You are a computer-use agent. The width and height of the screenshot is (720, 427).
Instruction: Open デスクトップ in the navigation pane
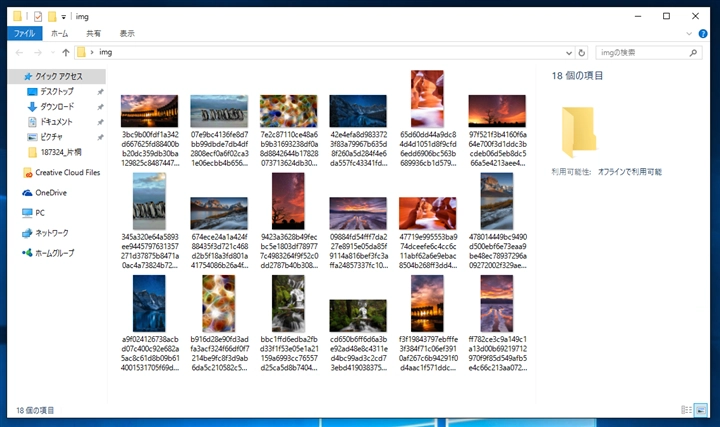coord(56,91)
